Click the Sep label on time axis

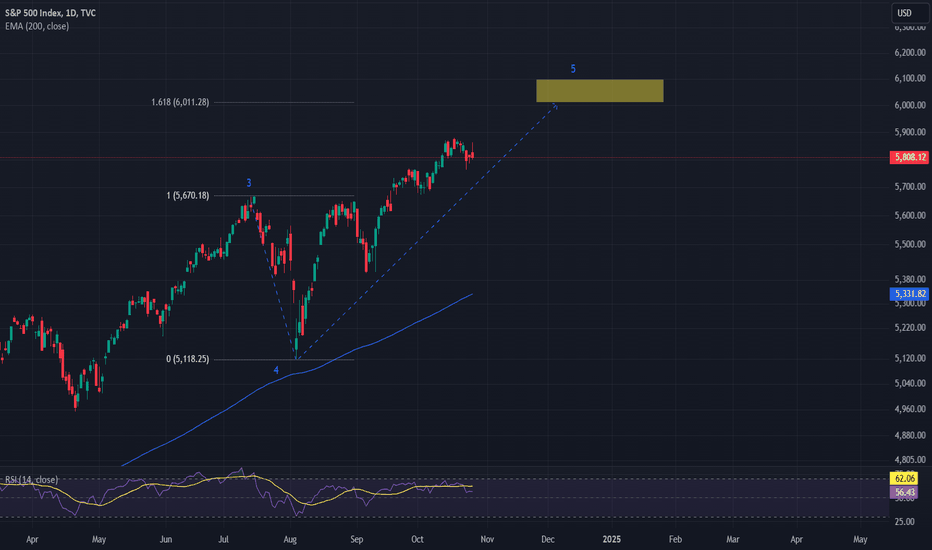pyautogui.click(x=356, y=540)
